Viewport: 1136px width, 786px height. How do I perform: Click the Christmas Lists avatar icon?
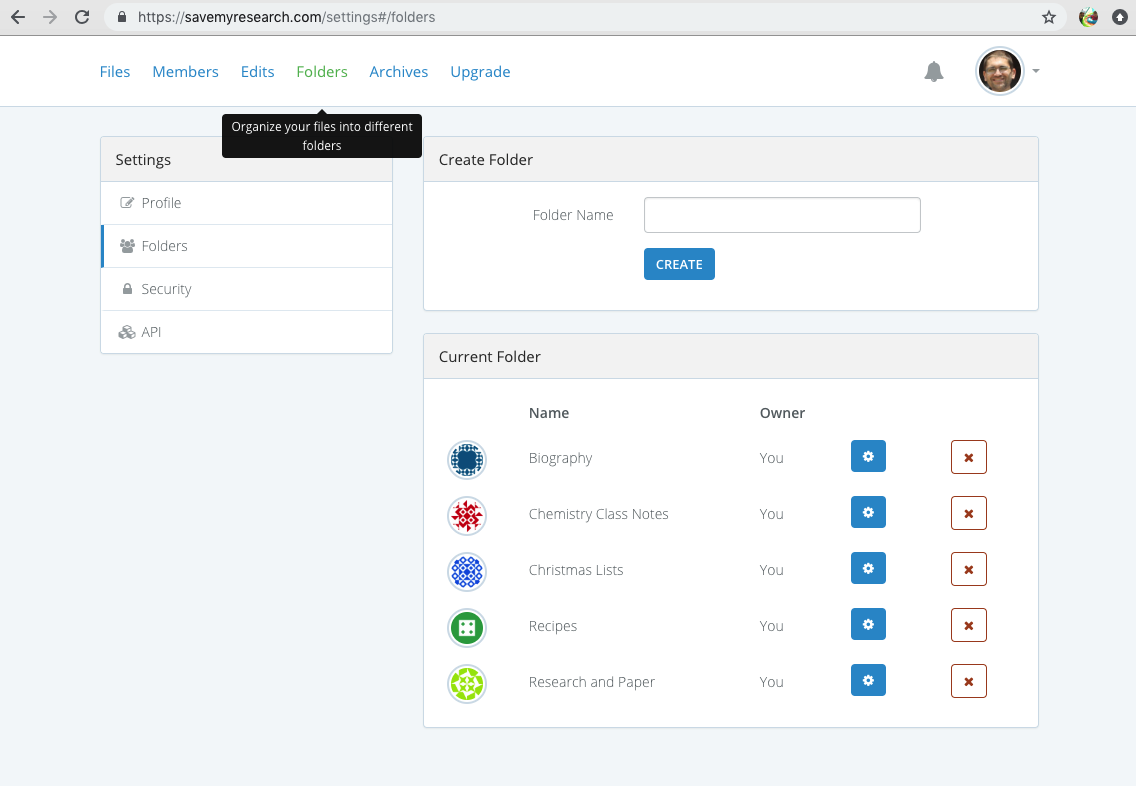(x=467, y=572)
